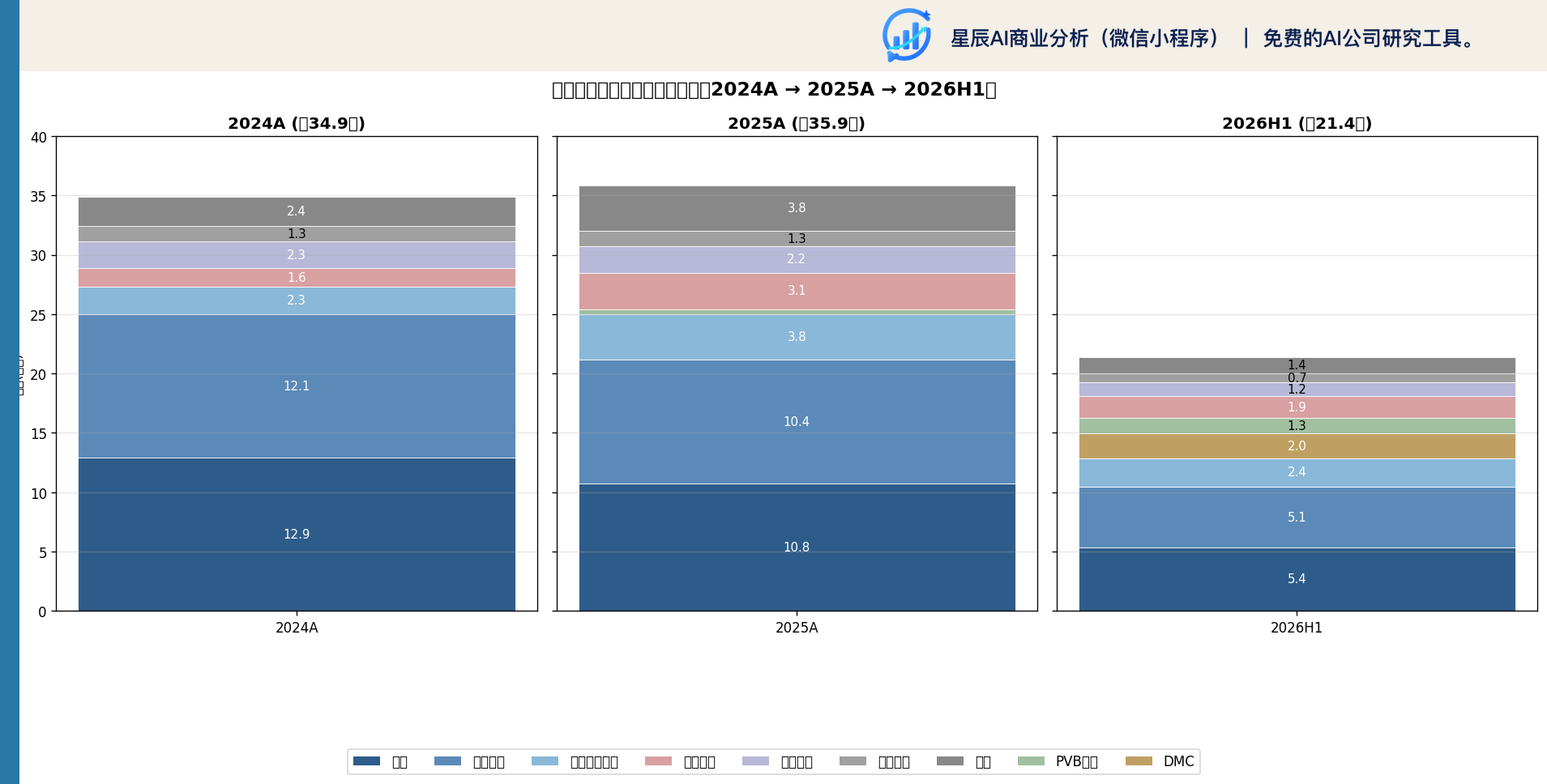
Task: Click the darkest navy blue legend swatch
Action: point(366,761)
